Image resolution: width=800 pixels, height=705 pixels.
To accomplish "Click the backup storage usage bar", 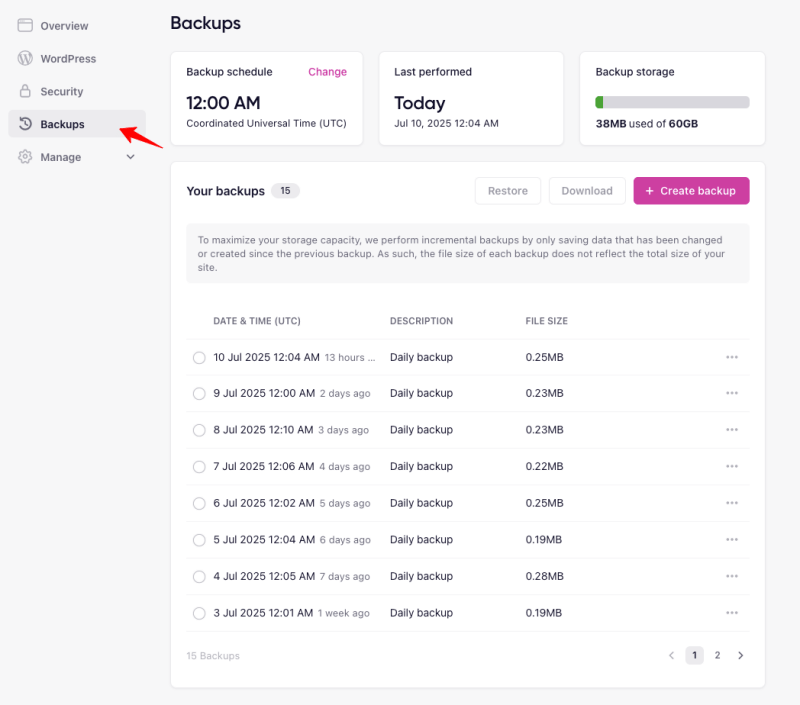I will coord(671,102).
